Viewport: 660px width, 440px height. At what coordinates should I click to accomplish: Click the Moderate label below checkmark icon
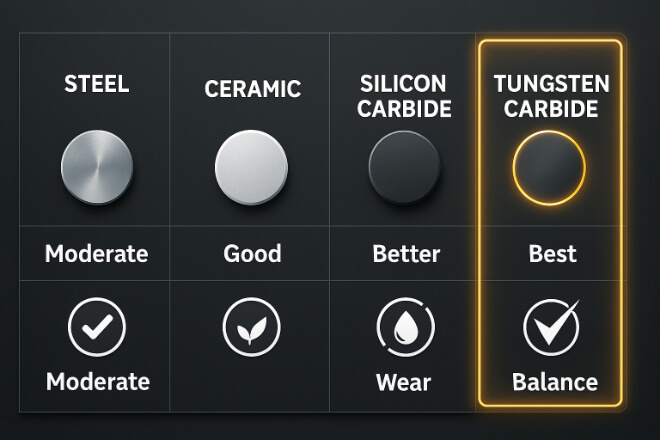[98, 381]
